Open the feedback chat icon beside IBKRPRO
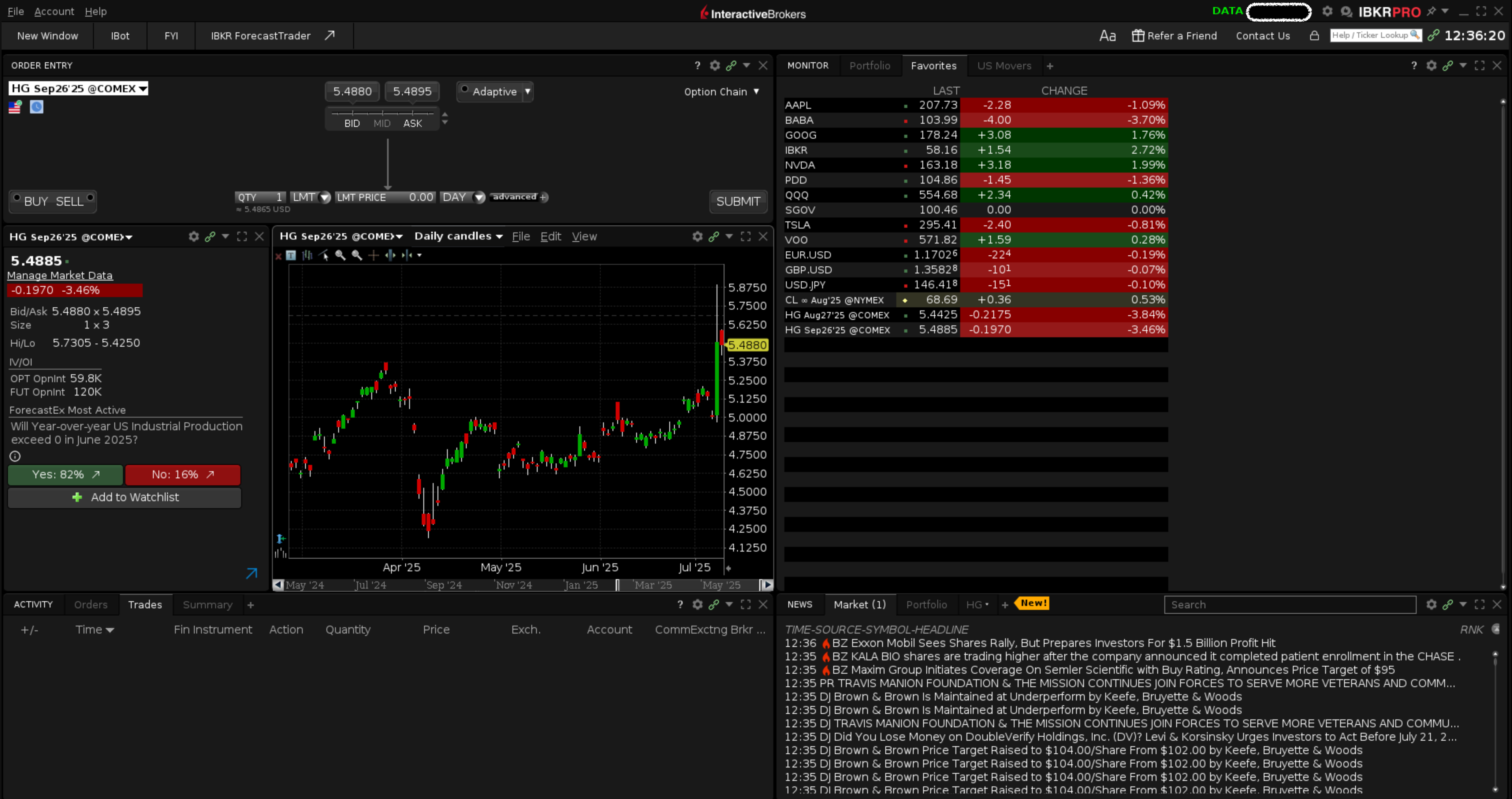This screenshot has width=1512, height=799. (x=1346, y=12)
